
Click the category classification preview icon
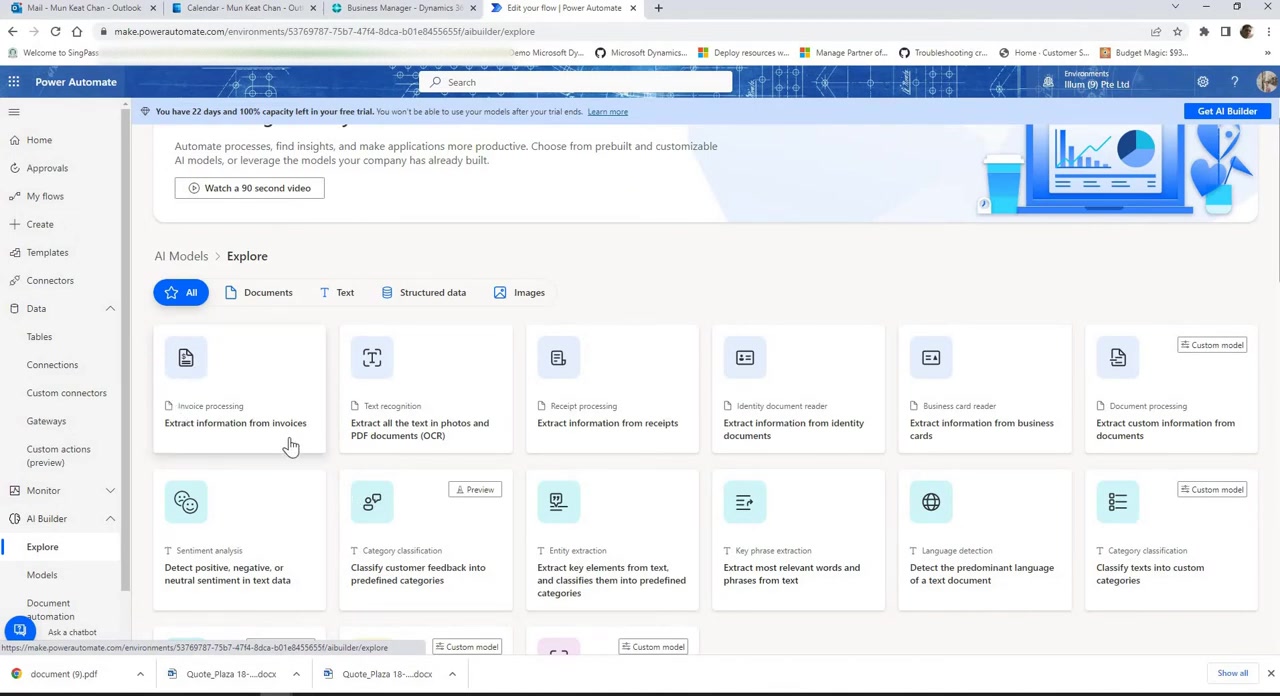click(x=372, y=502)
